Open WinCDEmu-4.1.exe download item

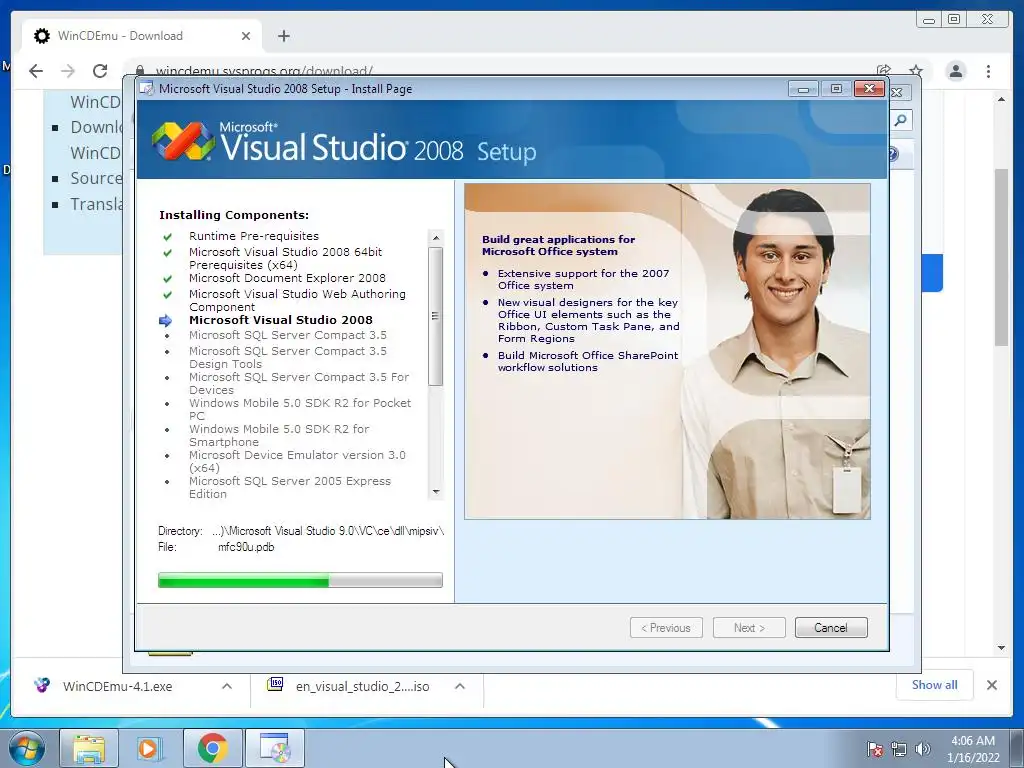(118, 686)
